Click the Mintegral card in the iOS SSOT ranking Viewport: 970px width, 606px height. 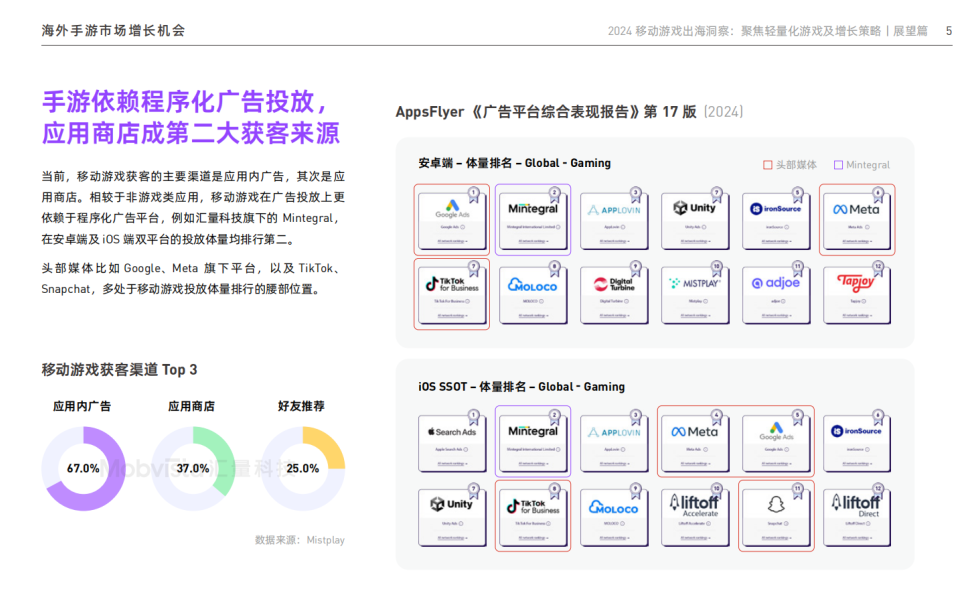pos(533,443)
